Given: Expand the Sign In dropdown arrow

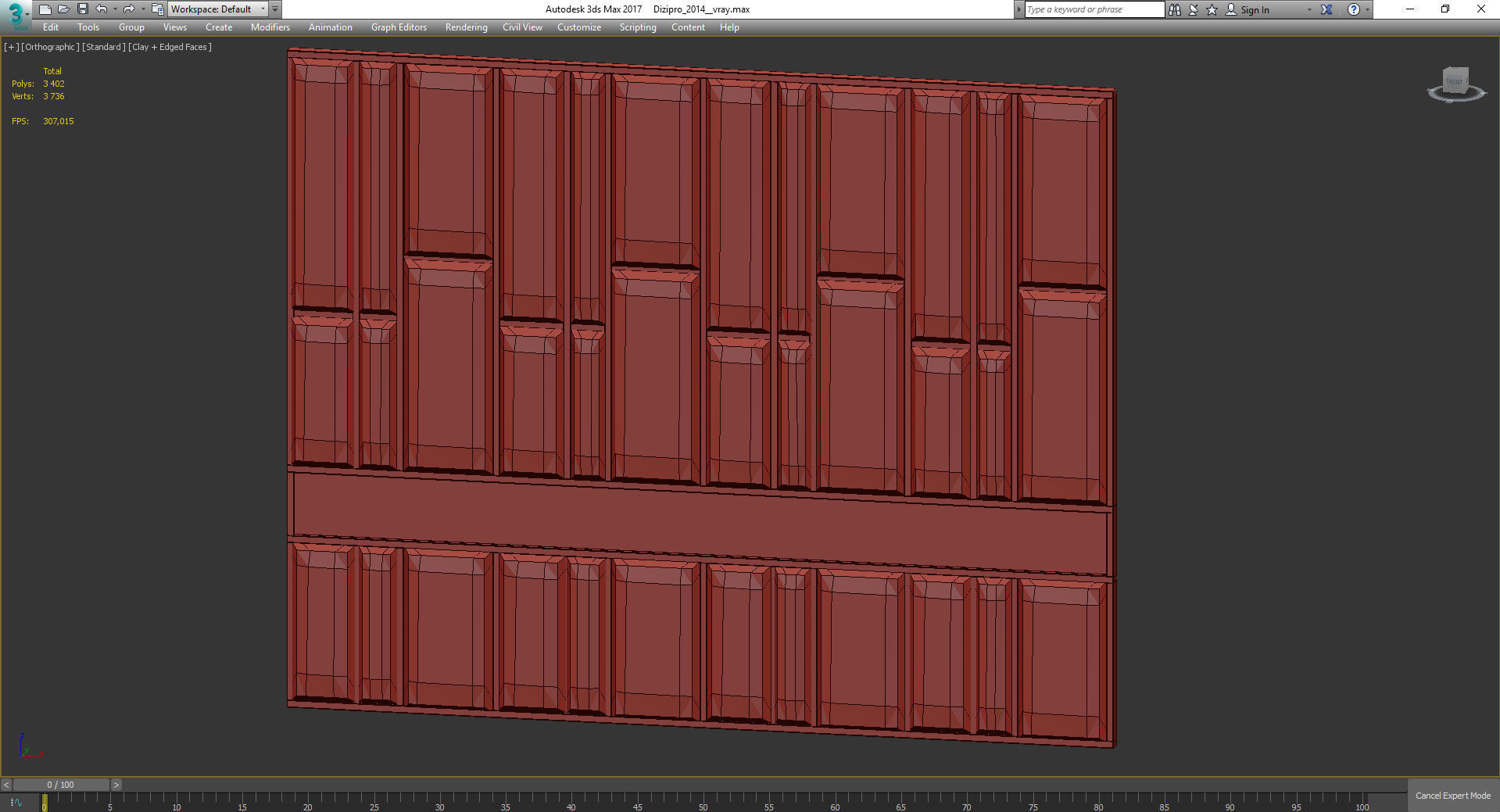Looking at the screenshot, I should click(x=1309, y=9).
